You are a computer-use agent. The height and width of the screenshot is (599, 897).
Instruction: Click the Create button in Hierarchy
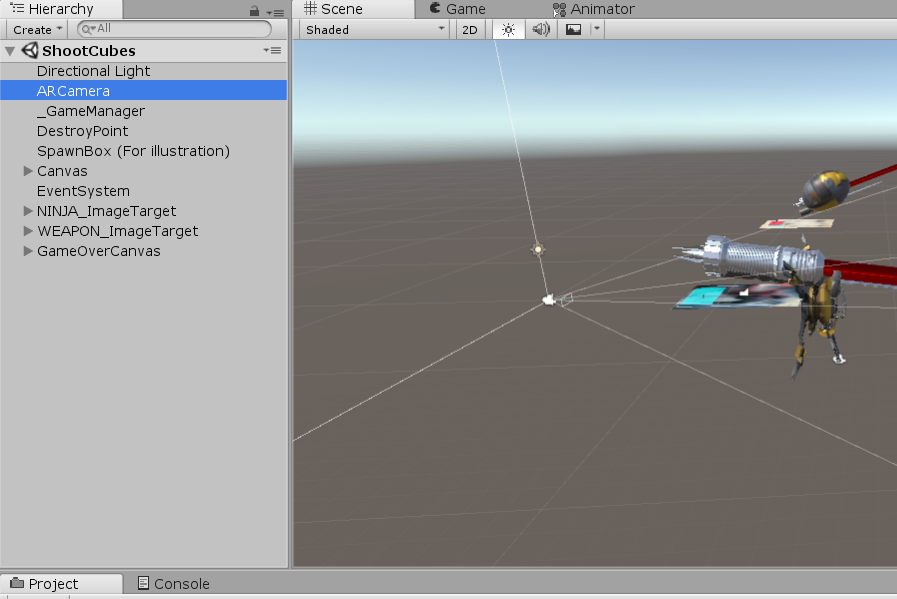[x=36, y=29]
